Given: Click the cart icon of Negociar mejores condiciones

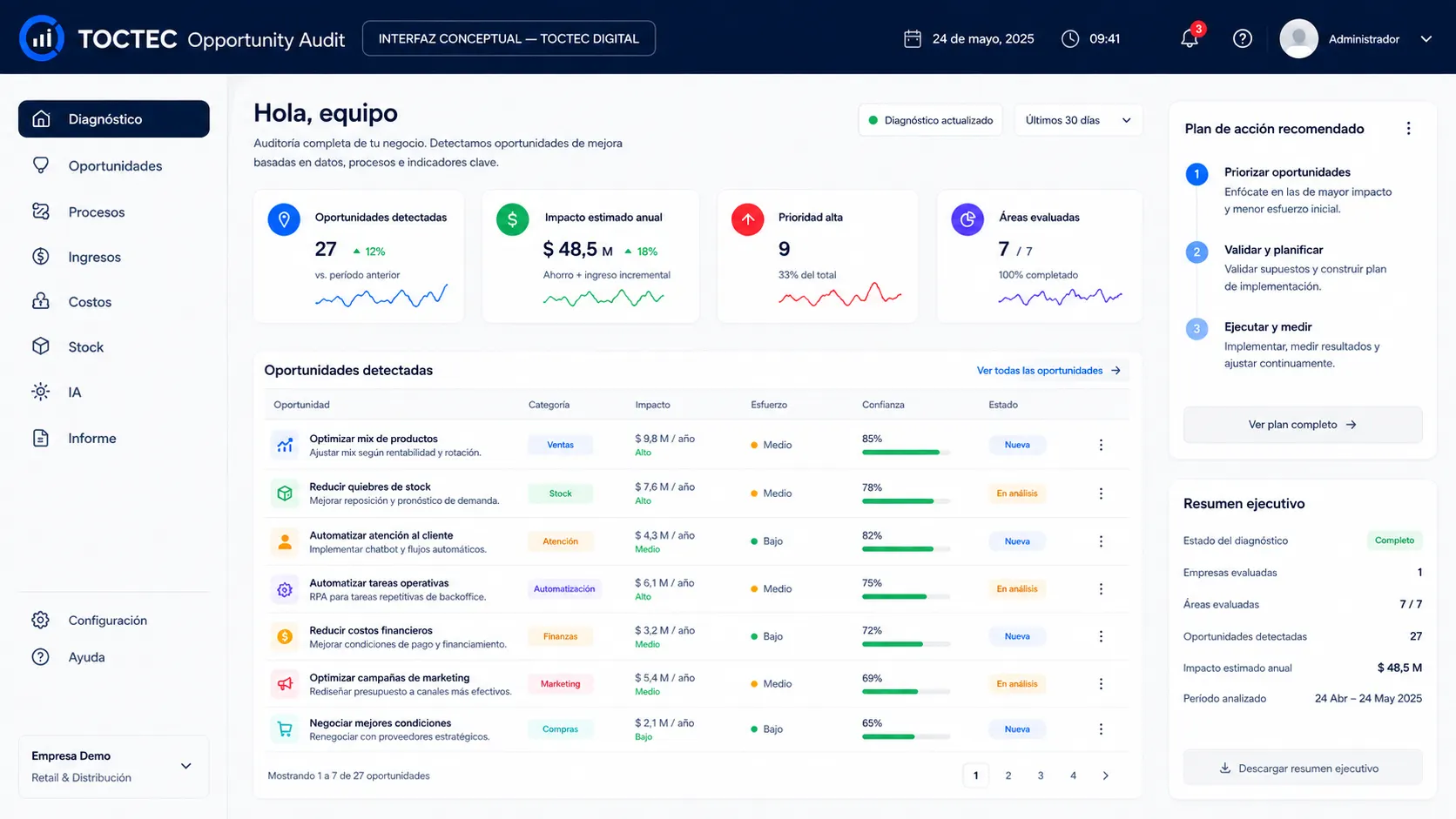Looking at the screenshot, I should [x=285, y=729].
